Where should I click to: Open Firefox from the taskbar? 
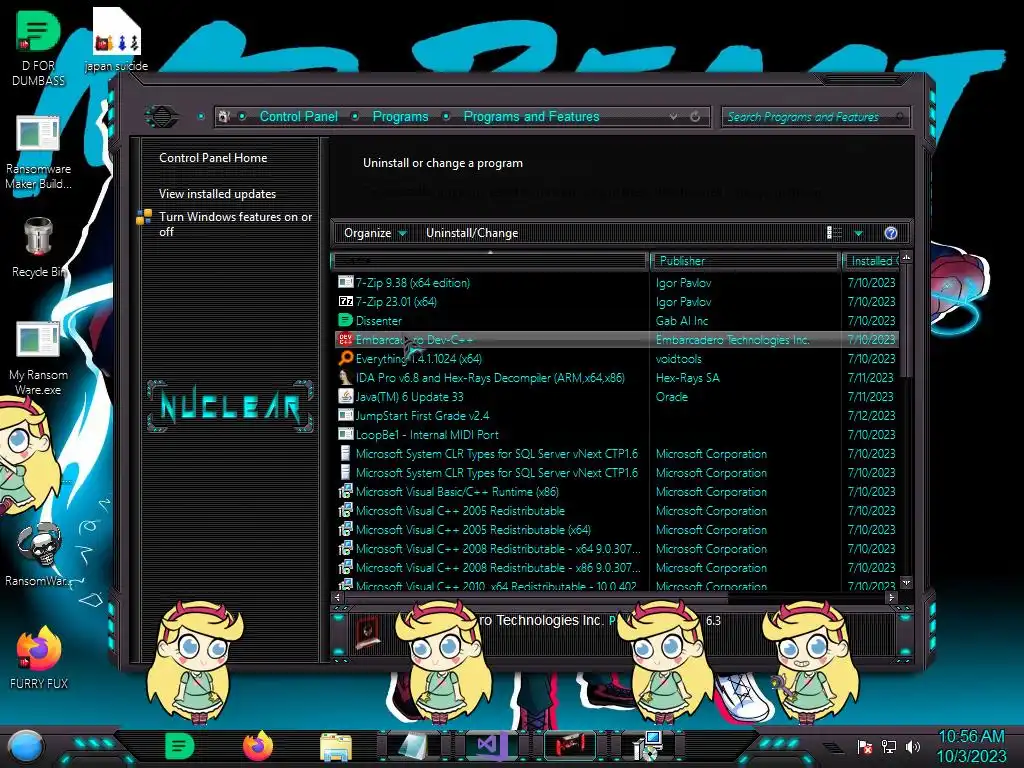point(258,746)
